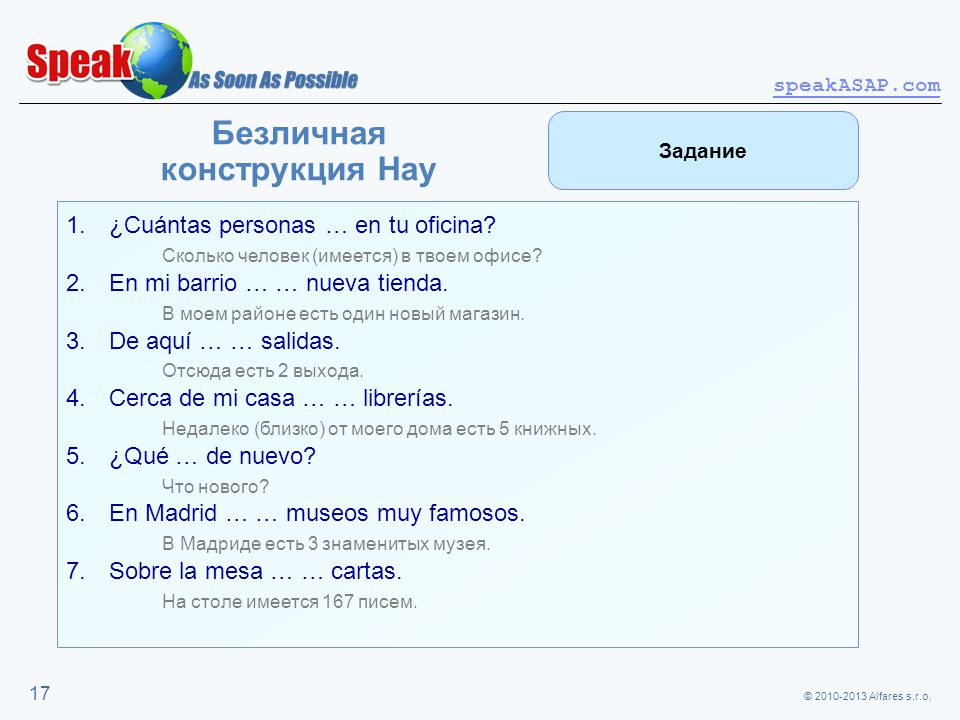This screenshot has width=960, height=720.
Task: Click the slide number 17
Action: 40,694
